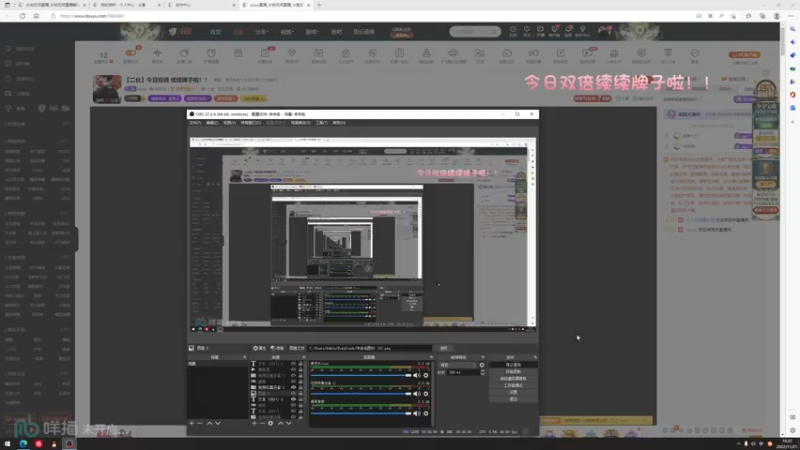Open a new browser tab
This screenshot has width=800, height=450.
pyautogui.click(x=319, y=5)
